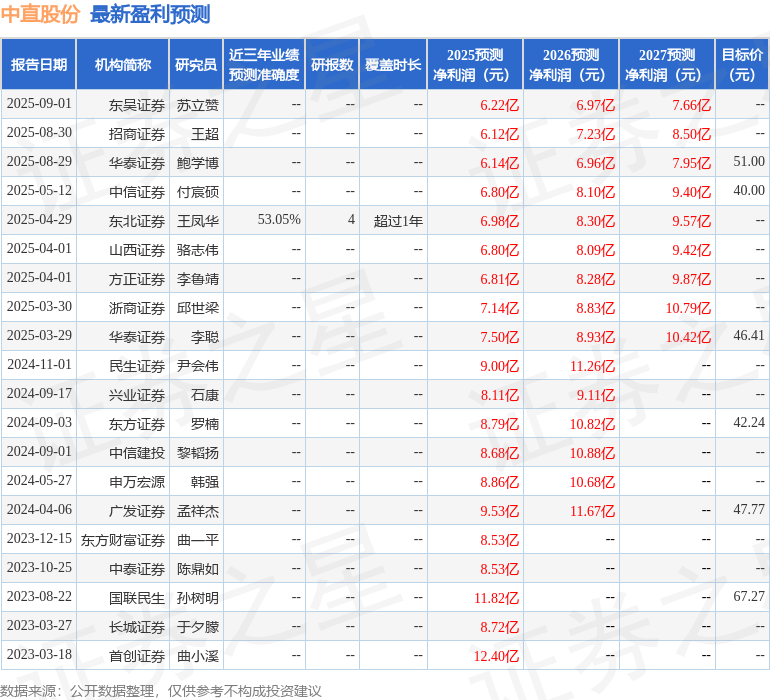Click the 近三年业绩预测准确度 header

264,64
